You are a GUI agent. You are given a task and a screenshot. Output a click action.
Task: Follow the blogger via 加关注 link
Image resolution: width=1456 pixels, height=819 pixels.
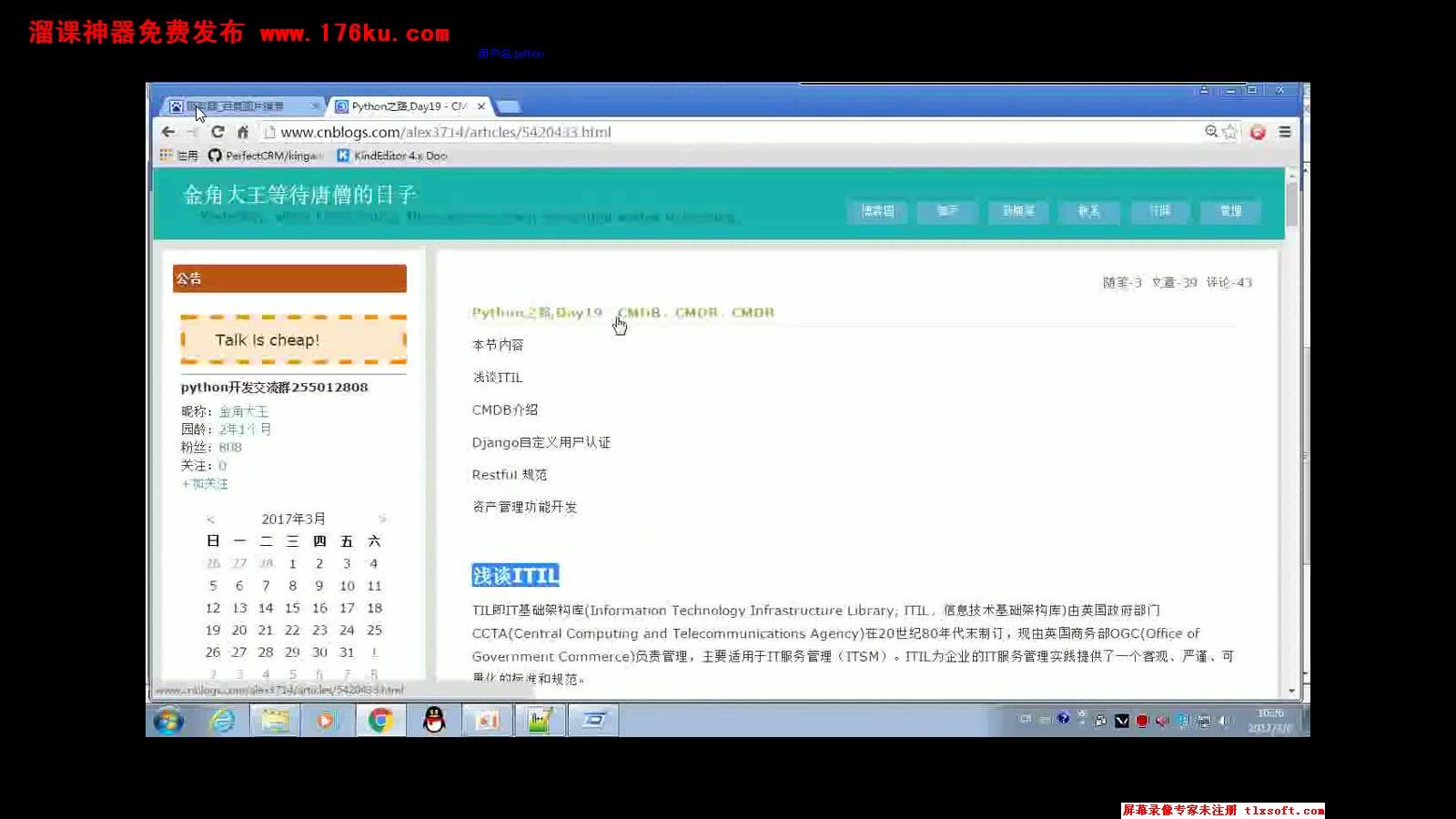206,484
